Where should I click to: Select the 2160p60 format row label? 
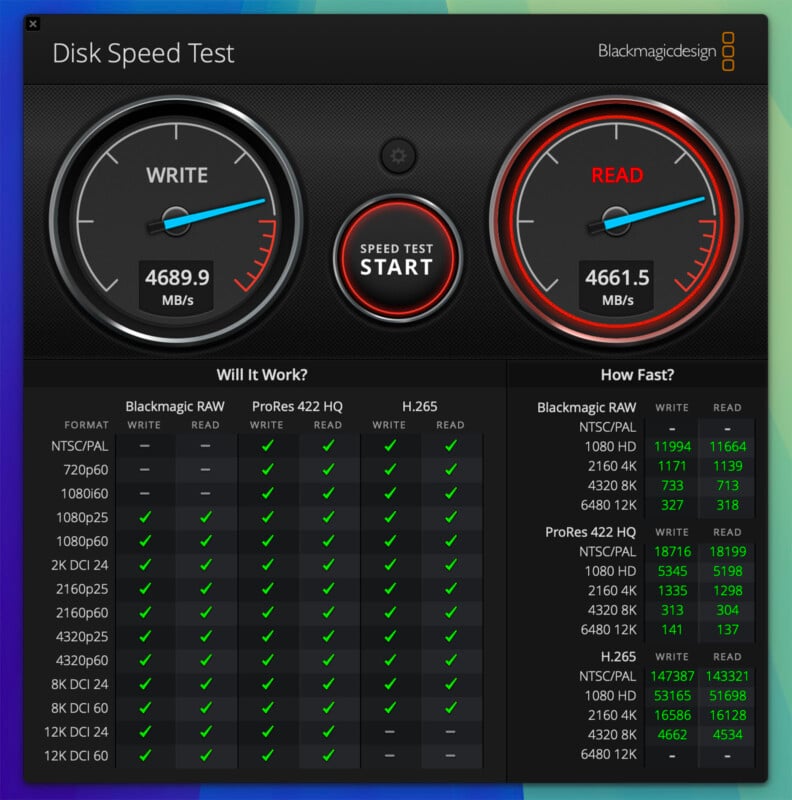pyautogui.click(x=82, y=613)
